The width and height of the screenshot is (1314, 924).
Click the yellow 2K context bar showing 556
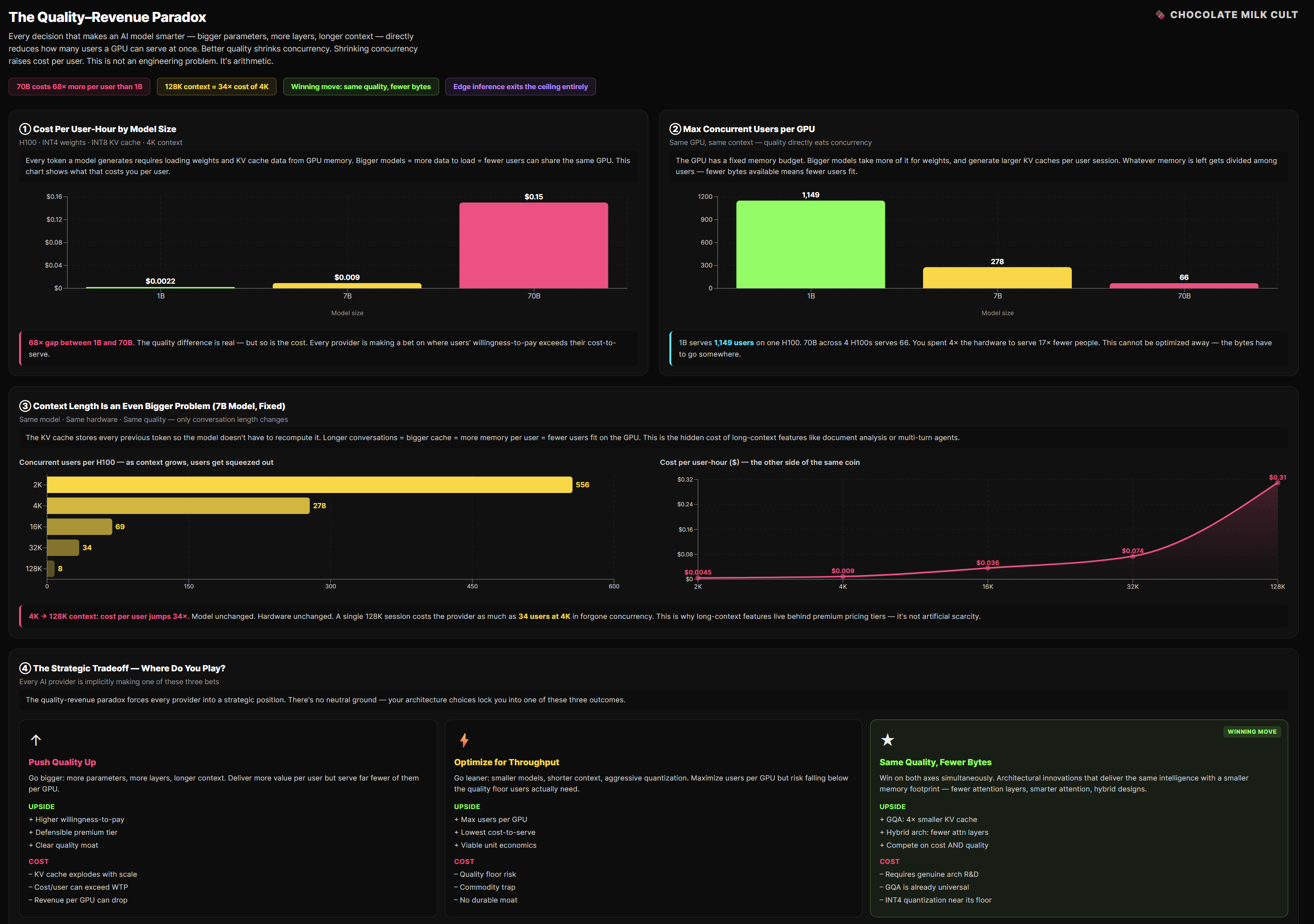point(309,484)
